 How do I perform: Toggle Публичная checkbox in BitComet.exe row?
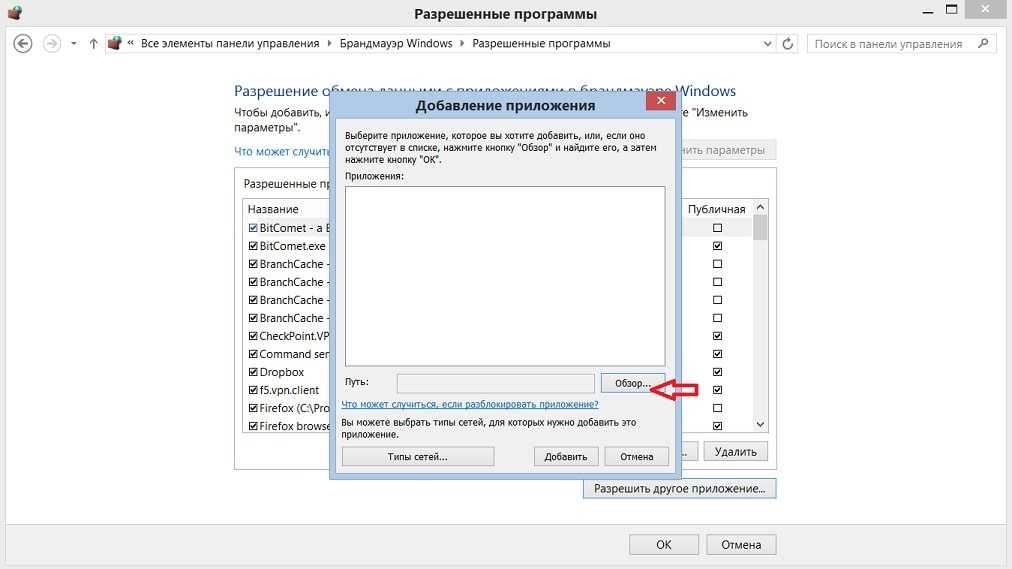coord(717,246)
